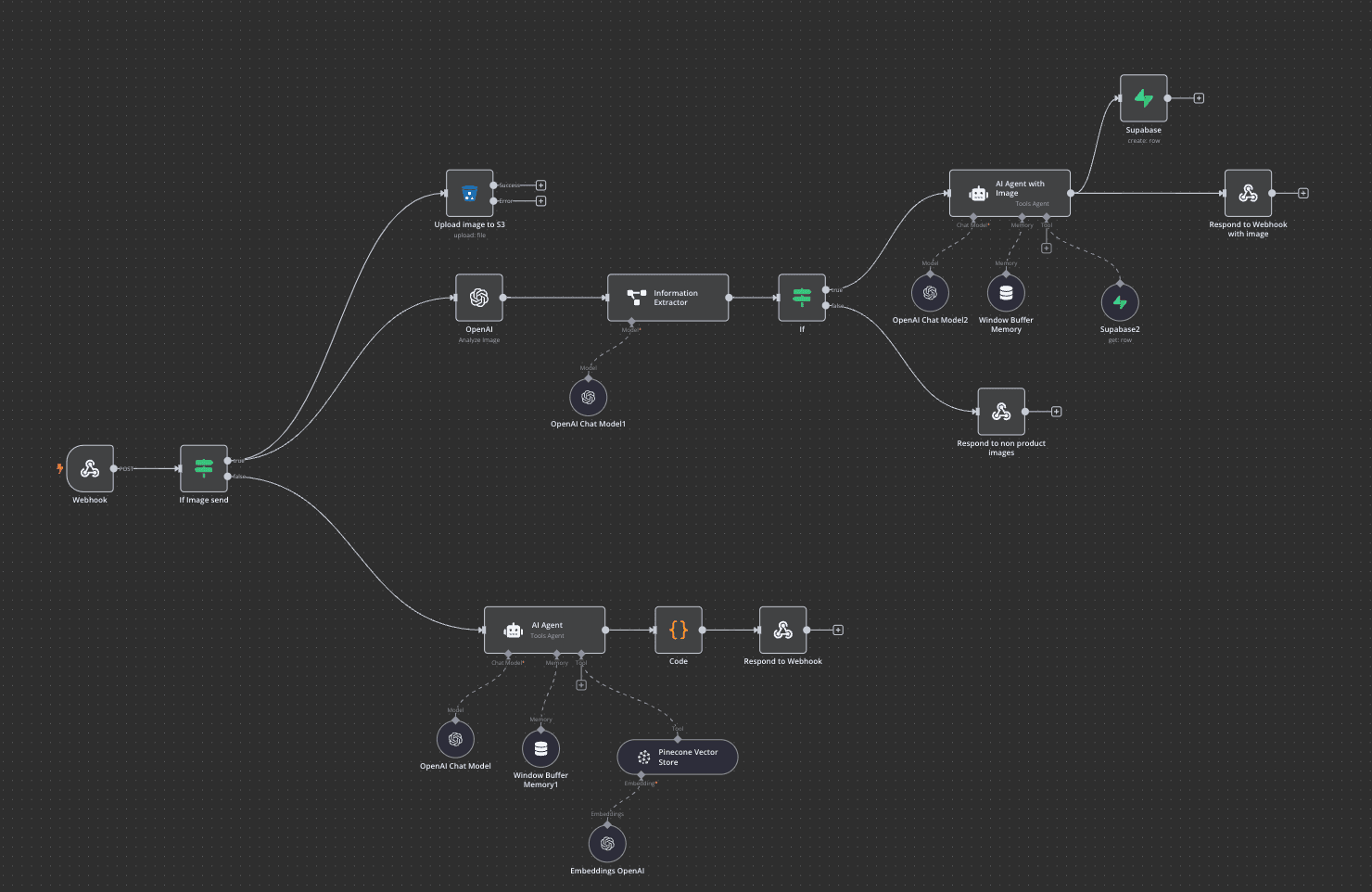Click the 'Embeddings OpenAI' label
Screen dimensions: 1372x892
[607, 871]
